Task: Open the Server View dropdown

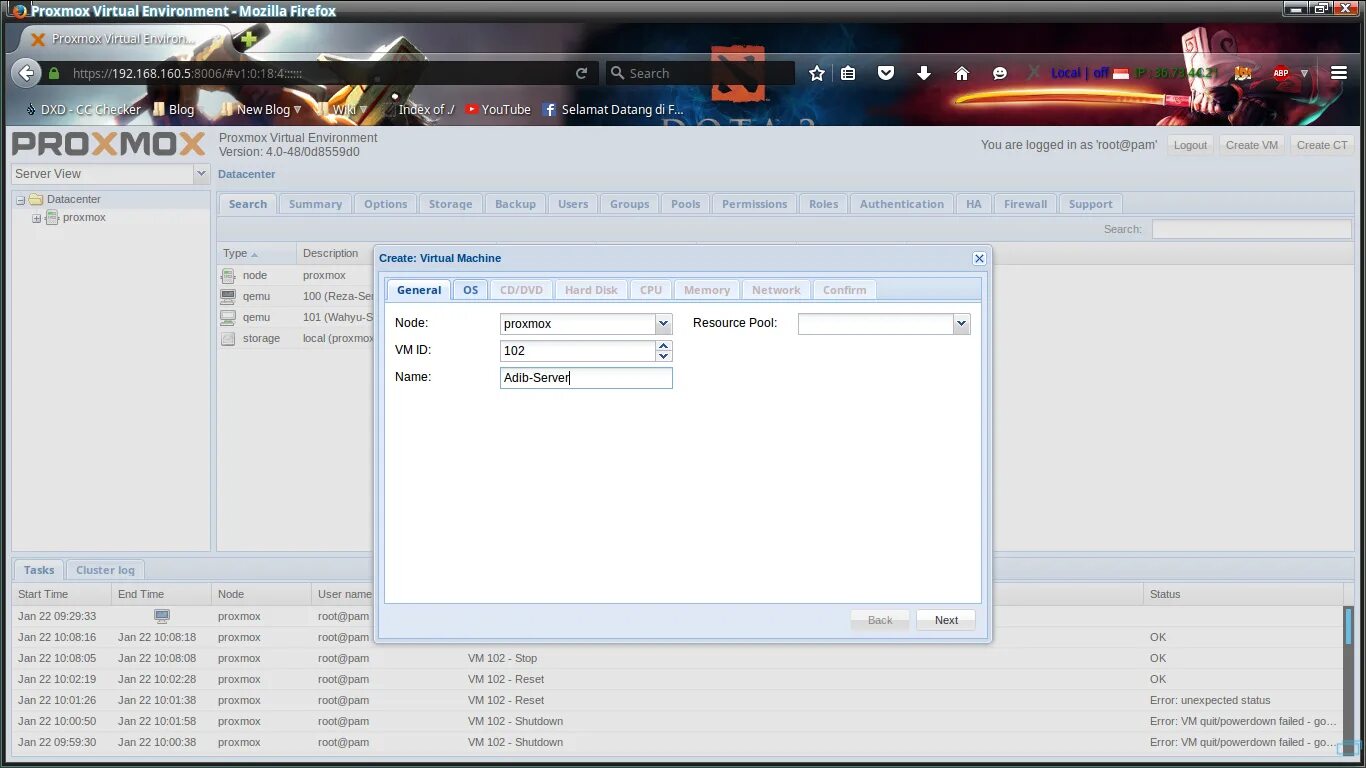Action: pos(201,174)
